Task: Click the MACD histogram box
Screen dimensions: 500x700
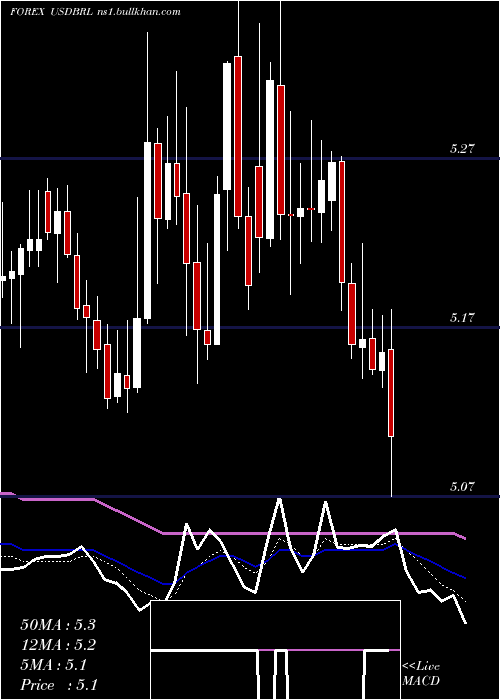Action: [x=275, y=650]
